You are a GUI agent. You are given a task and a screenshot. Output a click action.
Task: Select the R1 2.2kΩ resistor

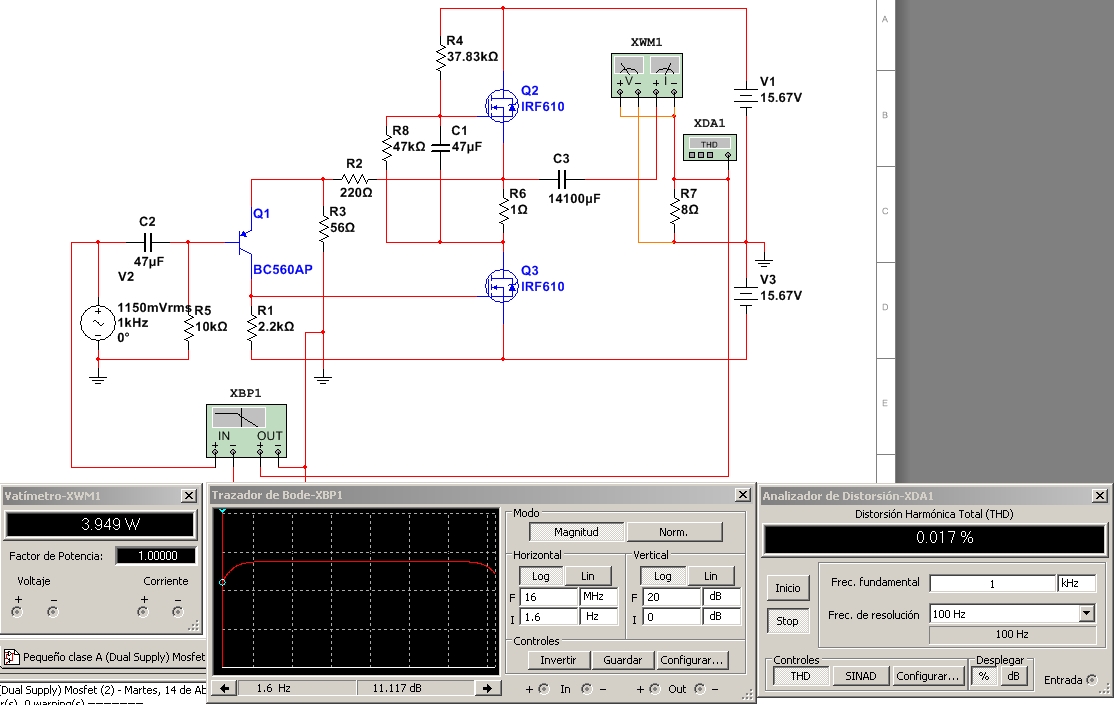pyautogui.click(x=252, y=328)
